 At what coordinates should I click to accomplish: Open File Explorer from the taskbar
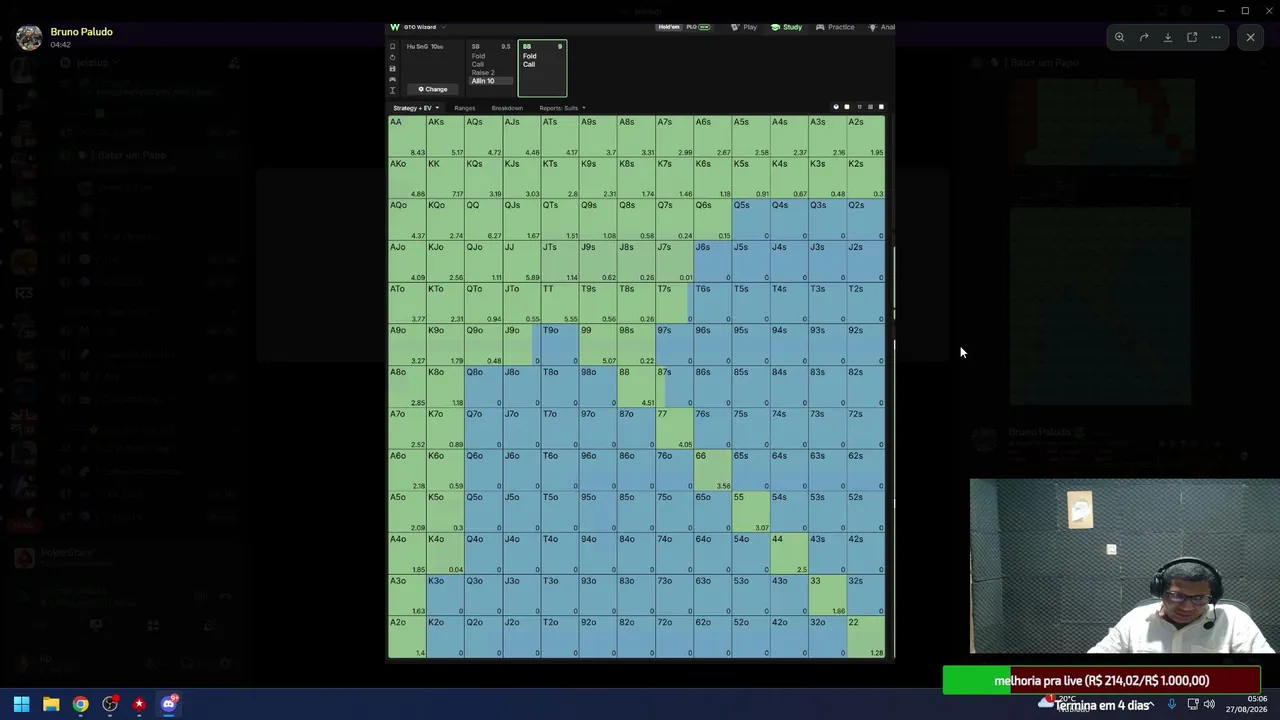click(51, 704)
